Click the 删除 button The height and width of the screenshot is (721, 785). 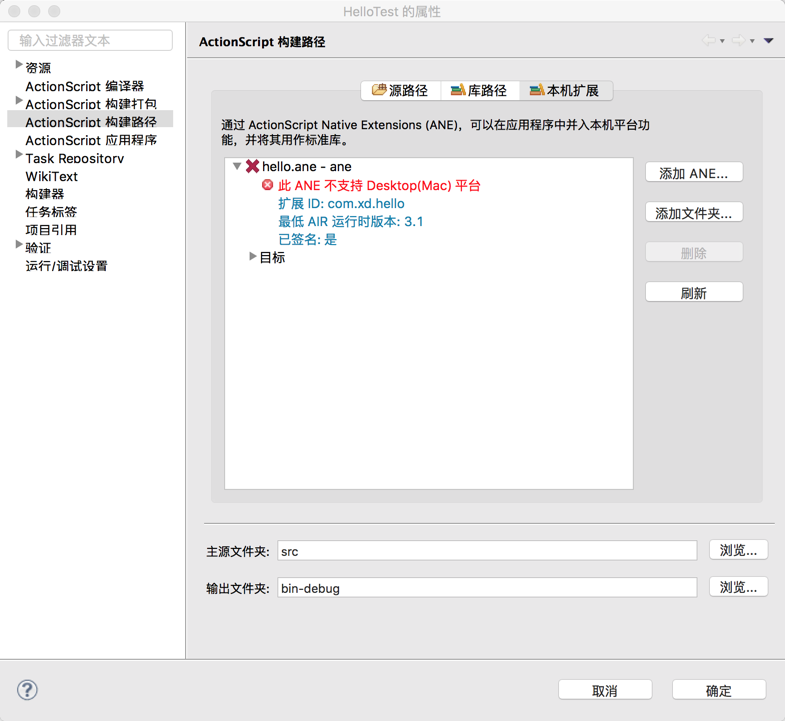[x=694, y=252]
